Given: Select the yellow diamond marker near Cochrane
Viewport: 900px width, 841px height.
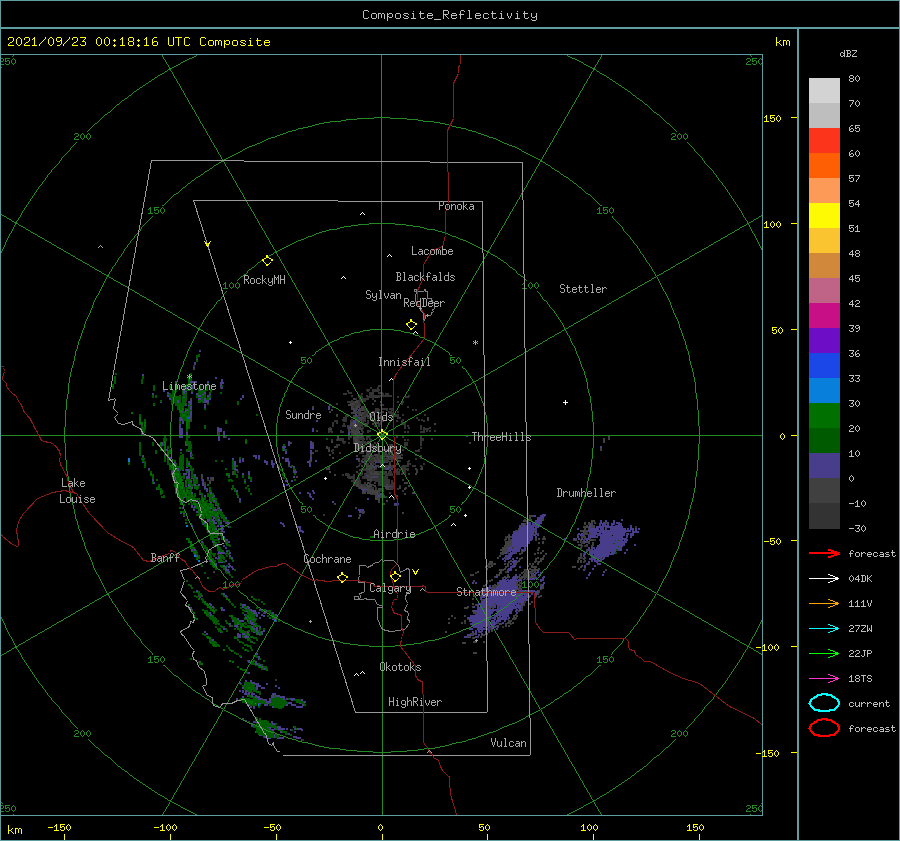Looking at the screenshot, I should [343, 577].
